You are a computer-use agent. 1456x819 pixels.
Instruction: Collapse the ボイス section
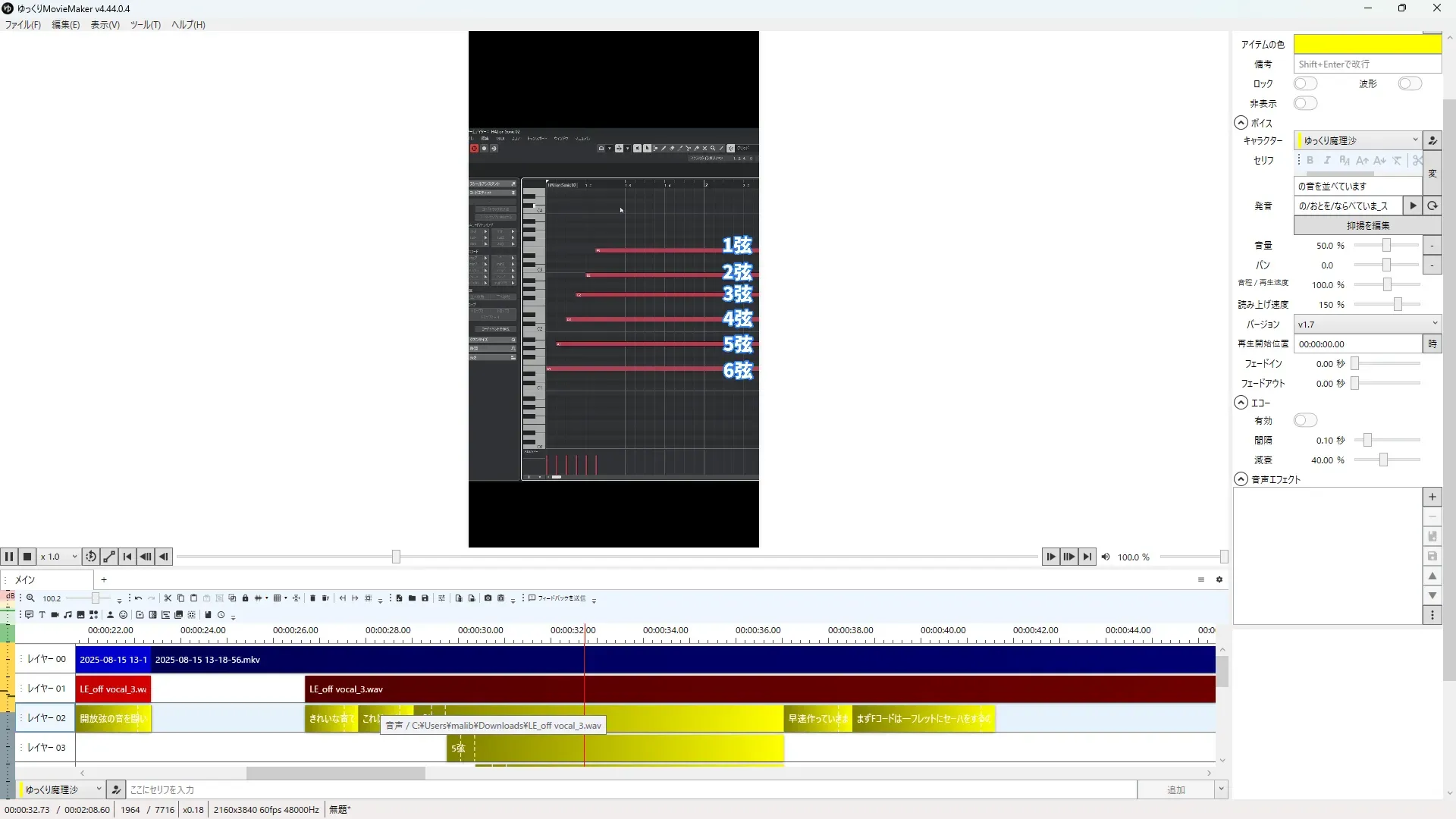(1241, 123)
